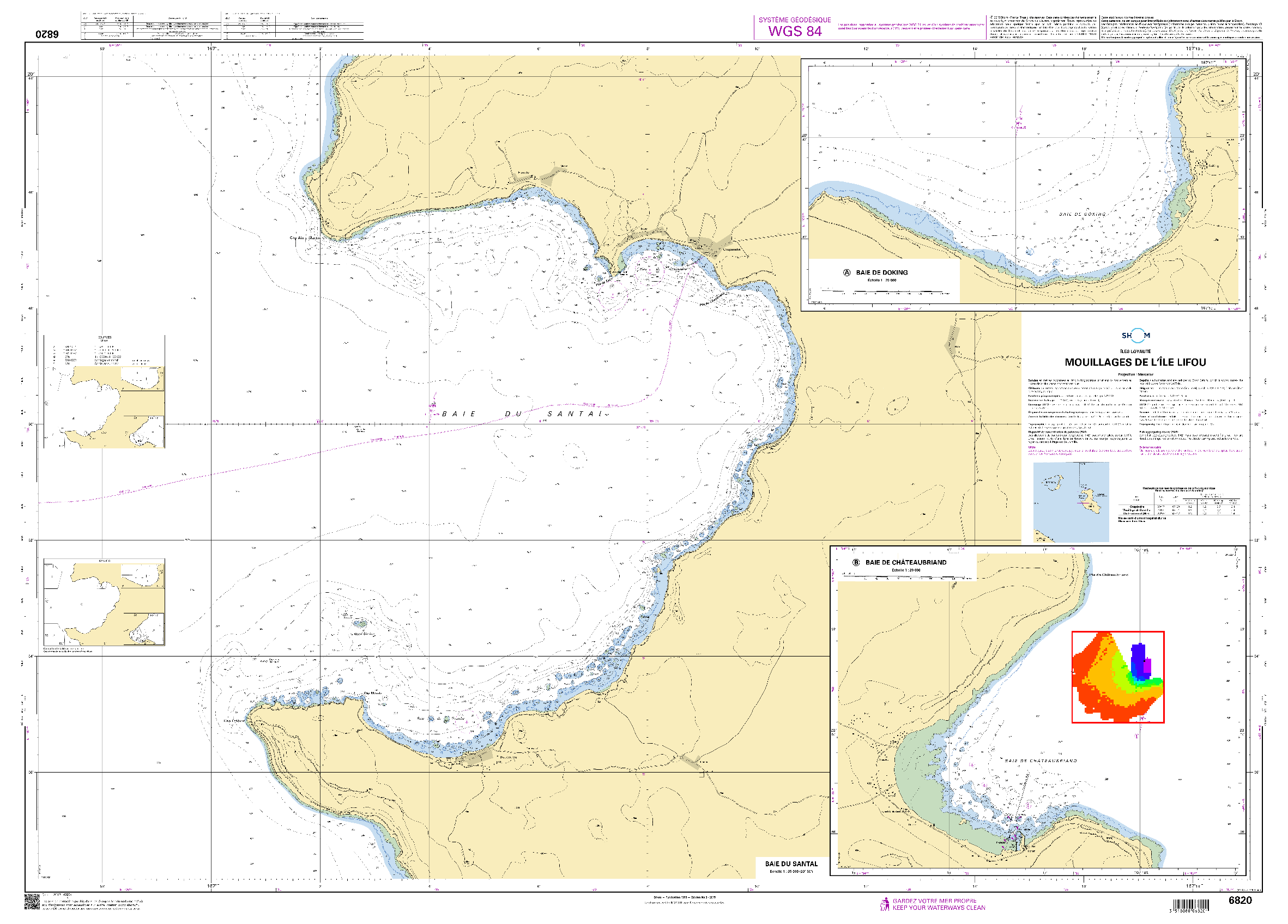Click the keep-waterways-clean bin icon

[884, 904]
